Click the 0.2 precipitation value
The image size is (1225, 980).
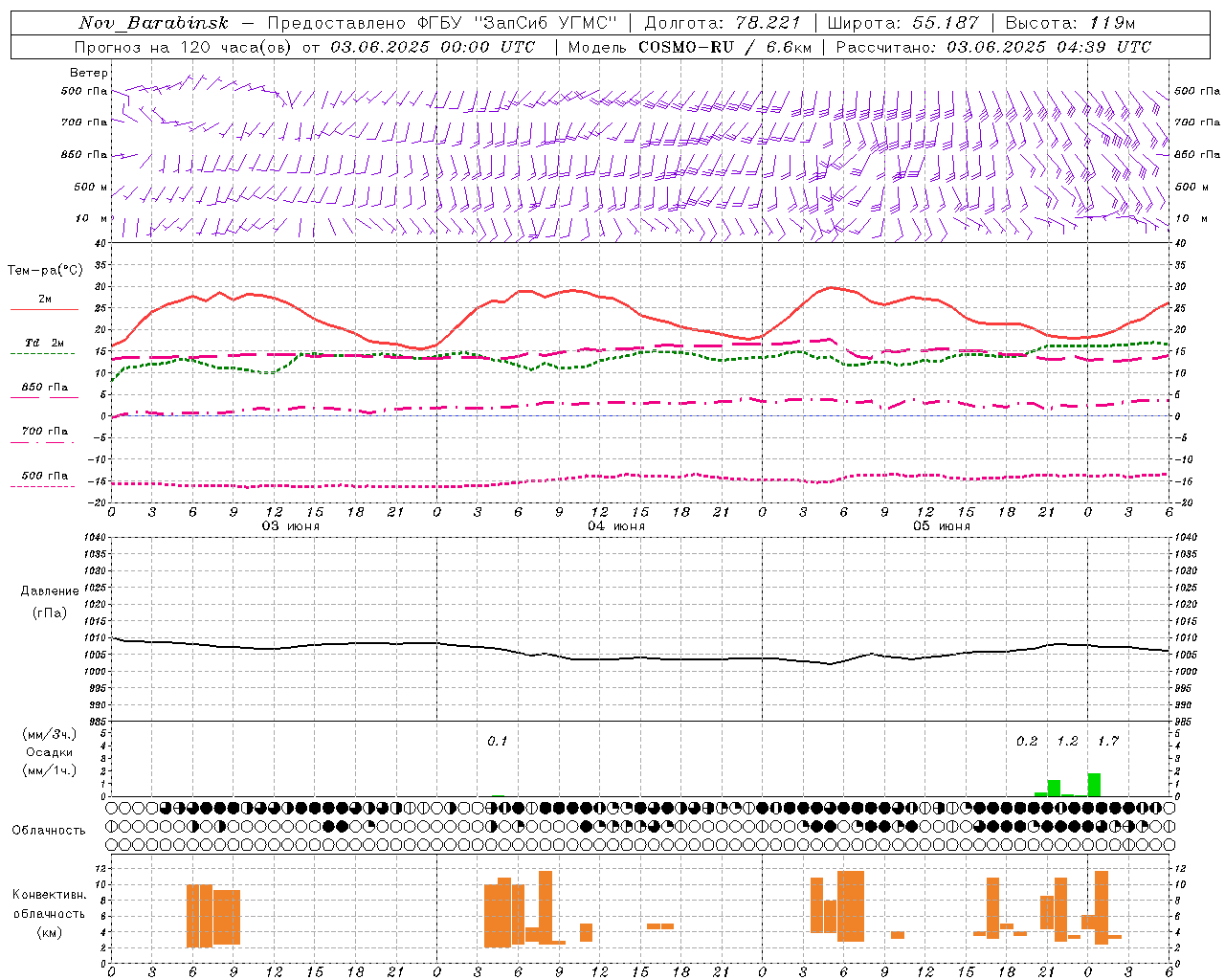click(x=1027, y=742)
